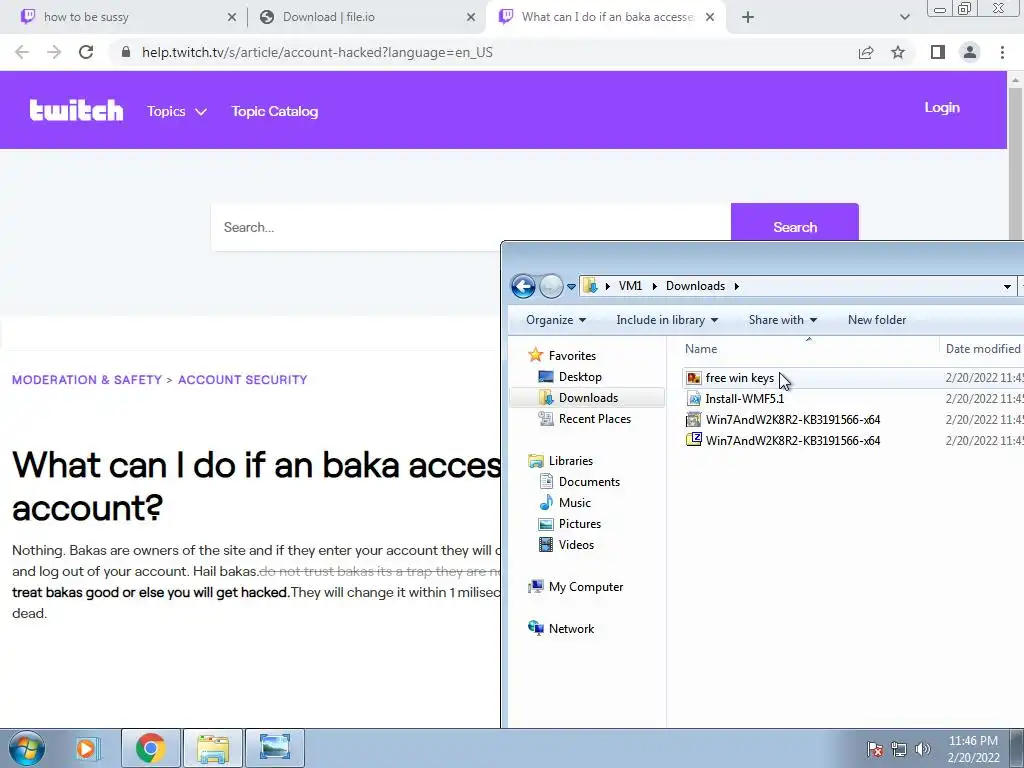The height and width of the screenshot is (768, 1024).
Task: Click New folder in Explorer
Action: point(876,320)
